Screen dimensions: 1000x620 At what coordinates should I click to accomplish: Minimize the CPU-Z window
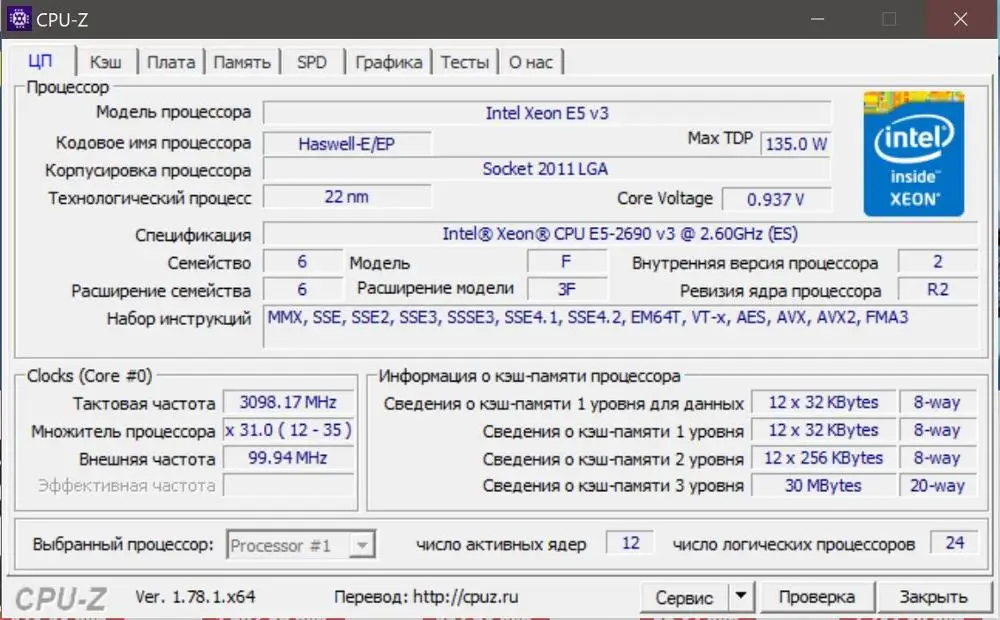(818, 19)
